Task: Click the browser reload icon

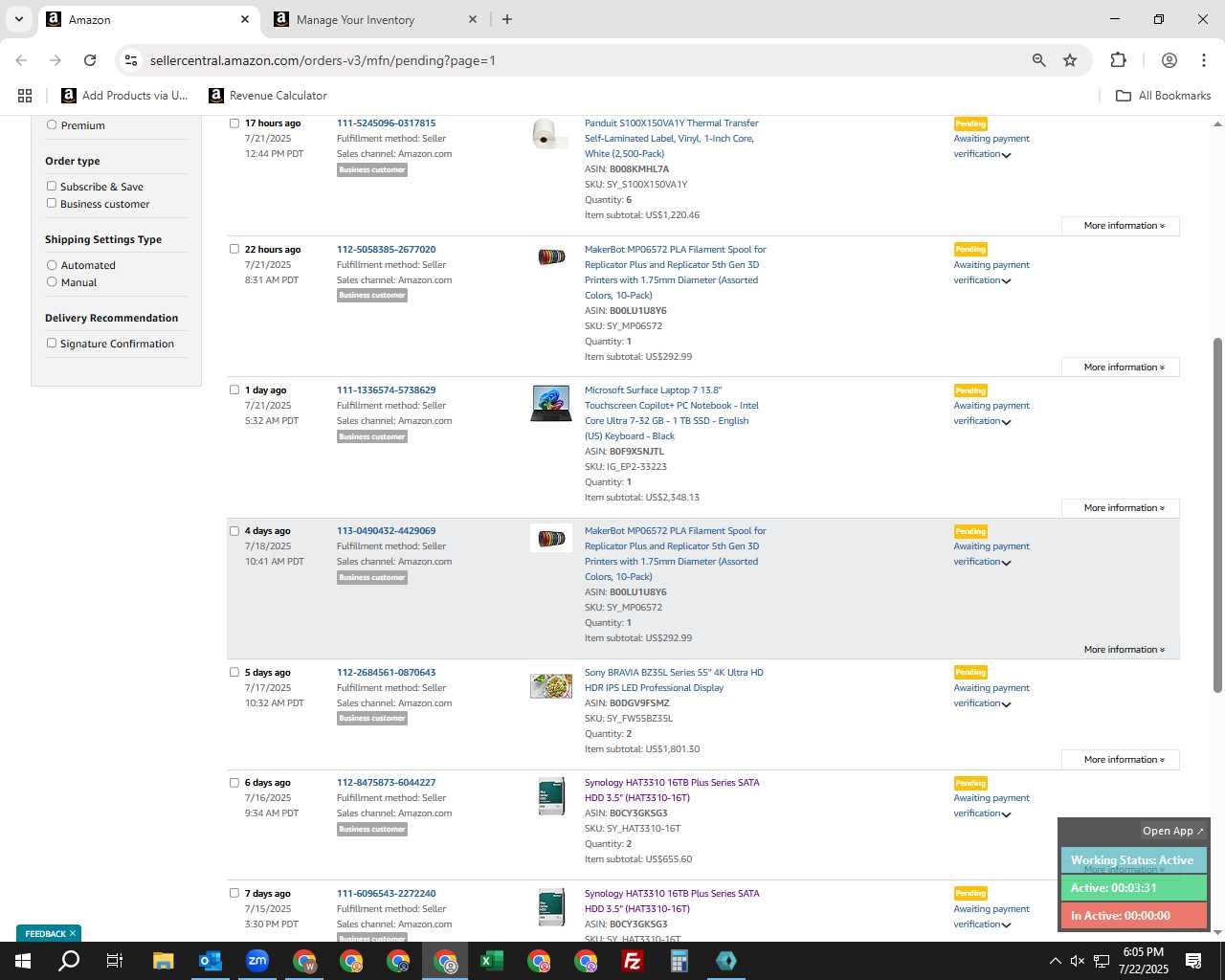Action: click(x=90, y=60)
